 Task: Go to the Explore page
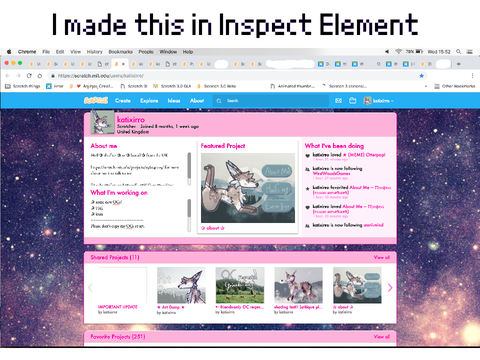click(x=149, y=100)
